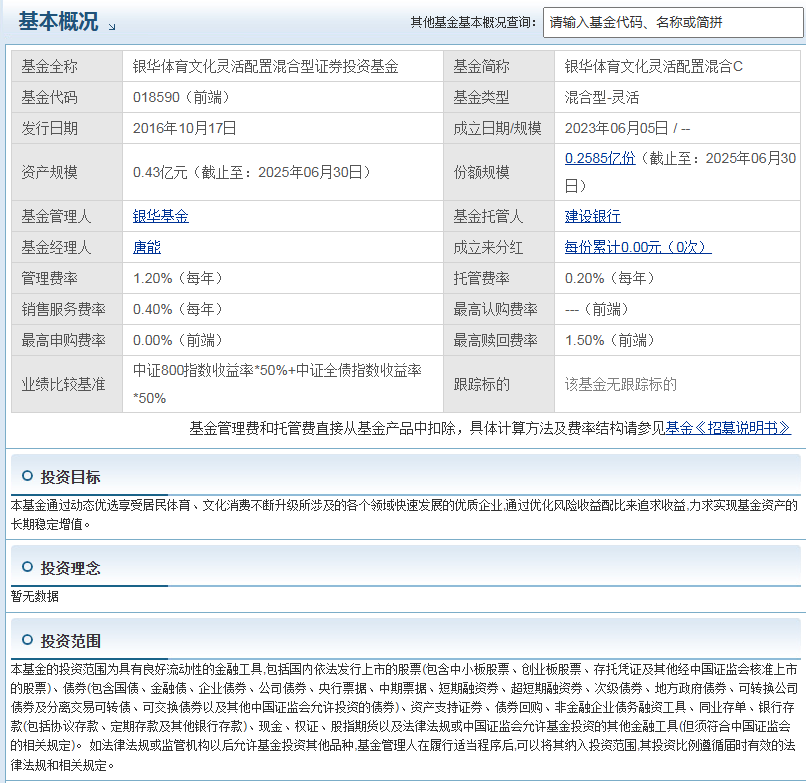
Task: Click sales service fee 0.40%（每年）
Action: 177,309
